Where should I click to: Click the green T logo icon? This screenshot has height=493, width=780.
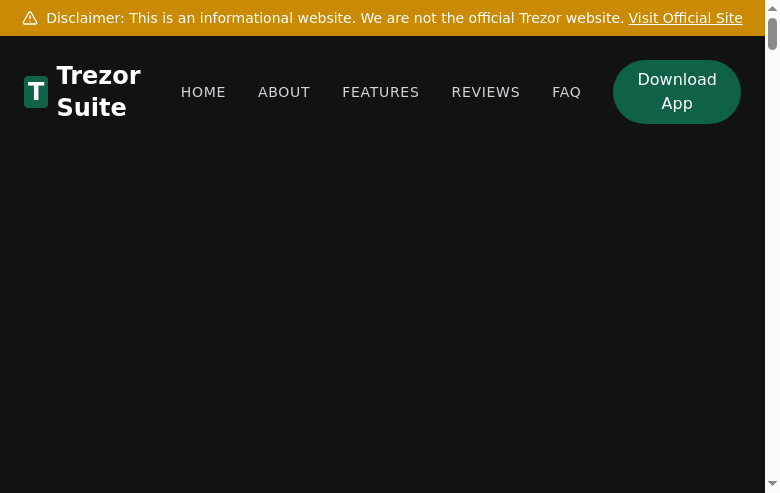(x=36, y=92)
